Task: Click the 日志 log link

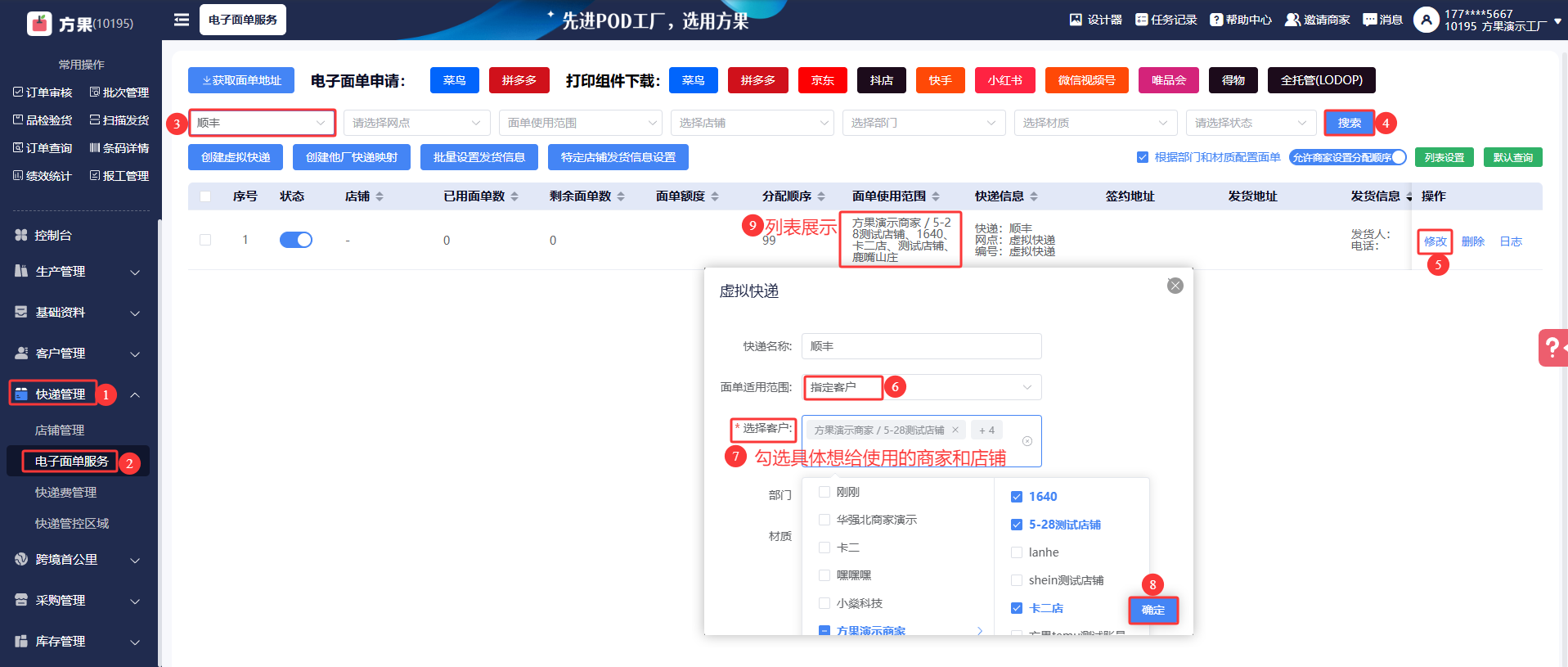Action: 1511,241
